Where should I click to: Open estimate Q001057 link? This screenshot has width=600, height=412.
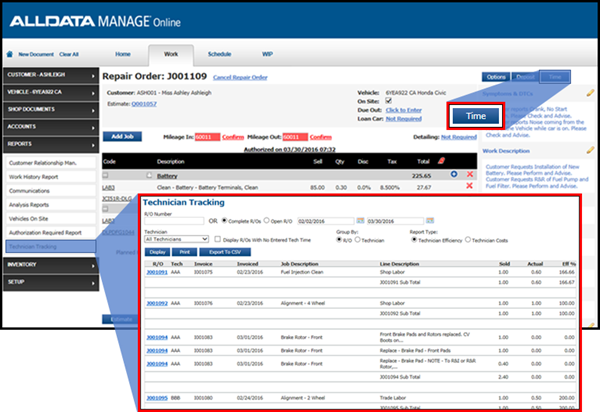[144, 104]
